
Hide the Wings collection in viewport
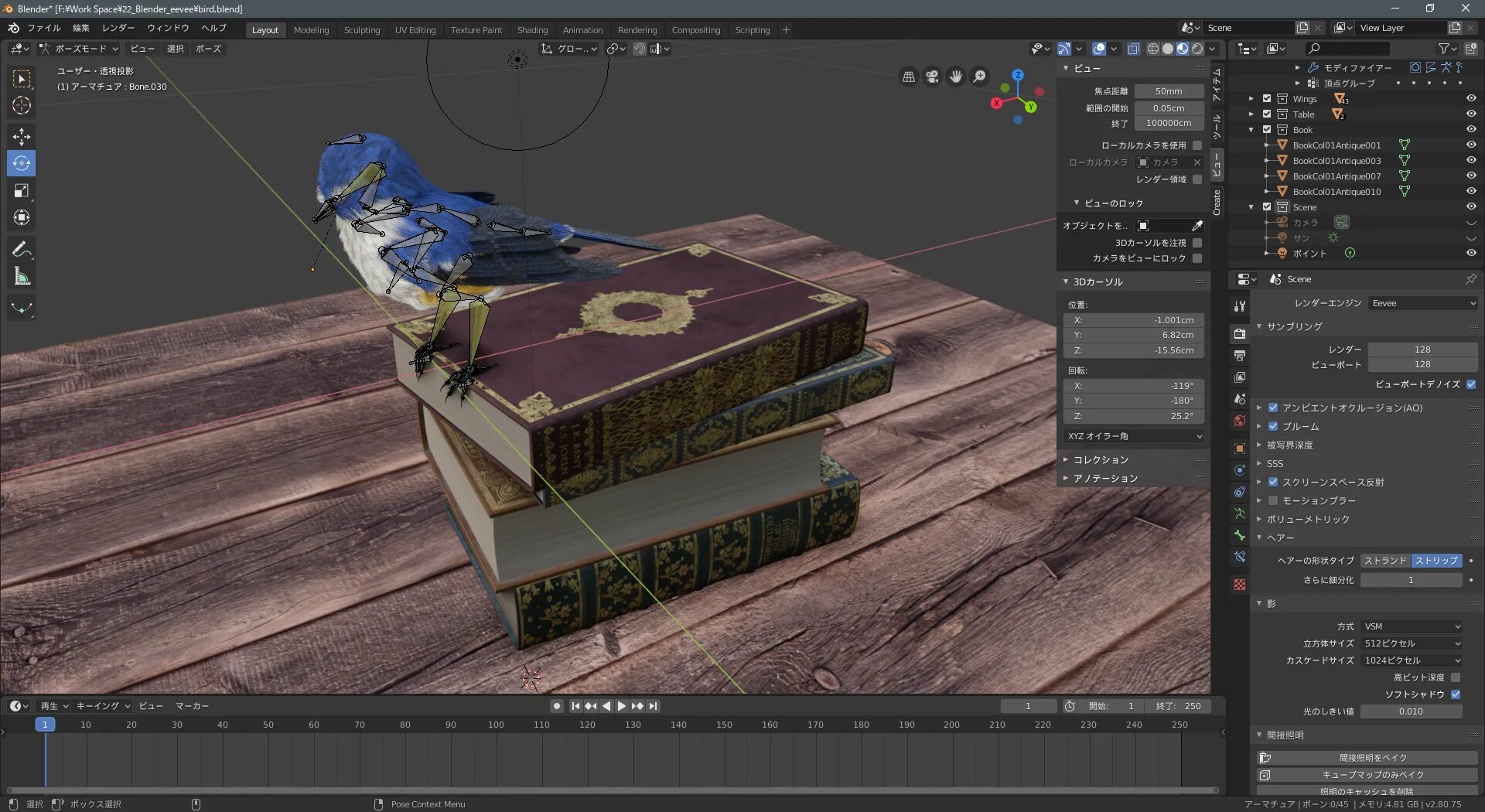tap(1471, 99)
